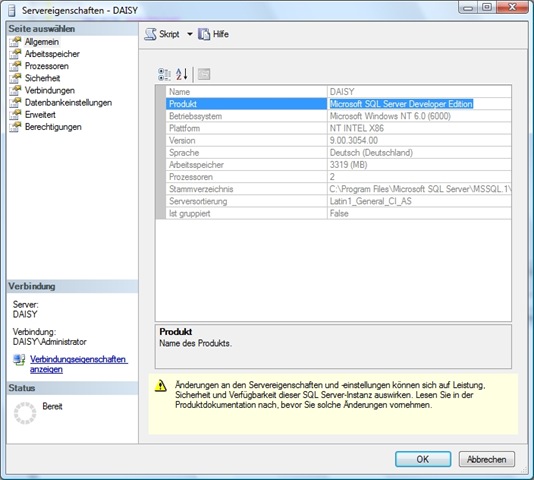Select the Erweitert page

pyautogui.click(x=40, y=115)
